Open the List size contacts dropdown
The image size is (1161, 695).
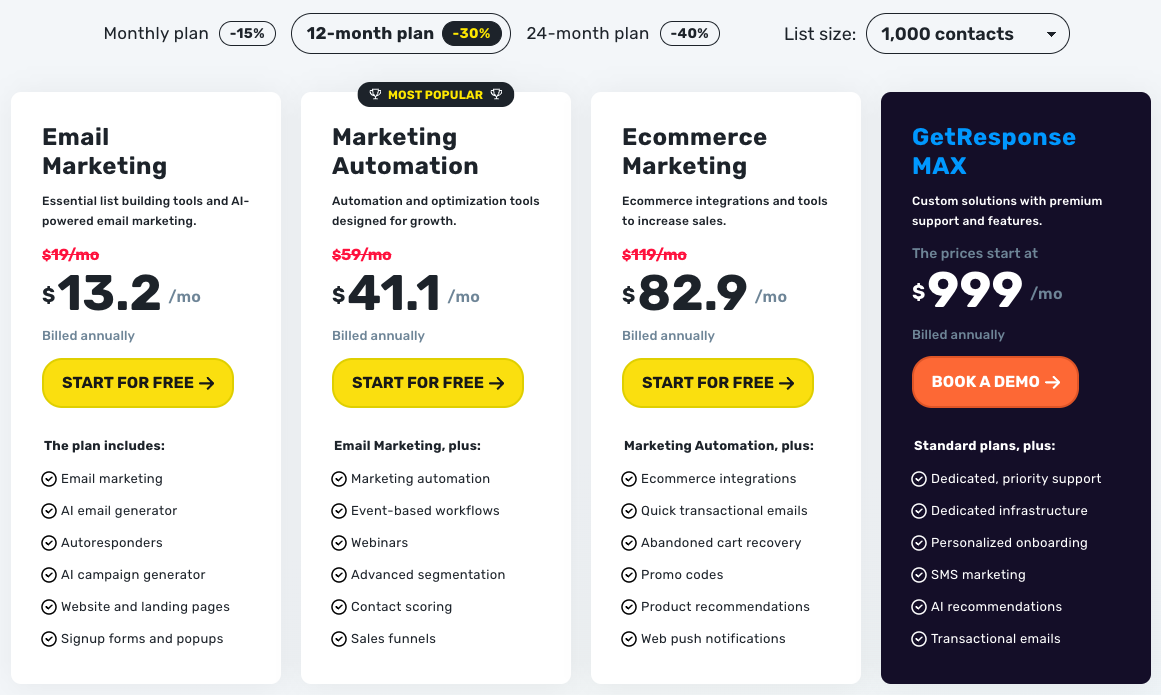click(967, 34)
